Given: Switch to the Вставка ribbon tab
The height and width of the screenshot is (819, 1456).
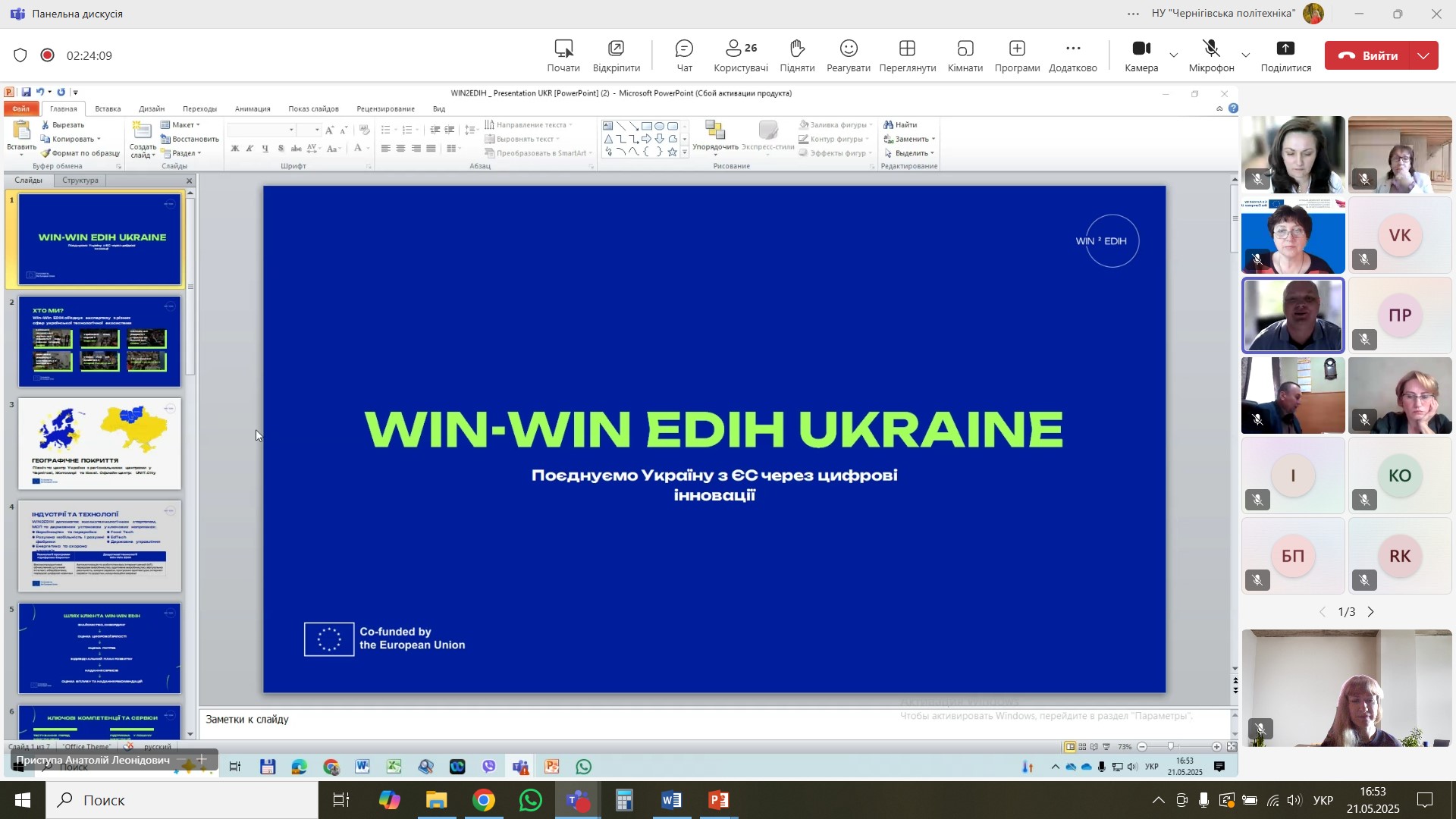Looking at the screenshot, I should (x=108, y=108).
